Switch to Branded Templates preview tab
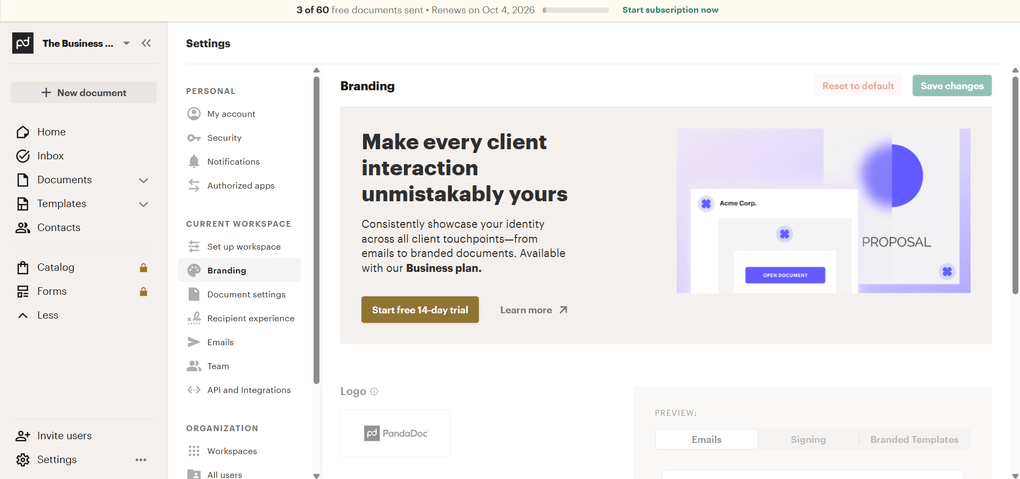The width and height of the screenshot is (1020, 479). click(x=914, y=440)
